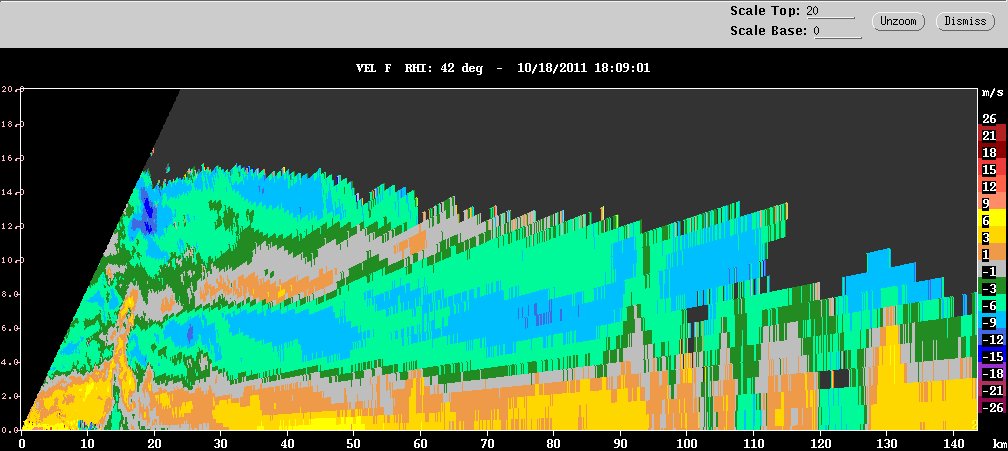Image resolution: width=1008 pixels, height=451 pixels.
Task: Click the Unzoom button
Action: 898,21
